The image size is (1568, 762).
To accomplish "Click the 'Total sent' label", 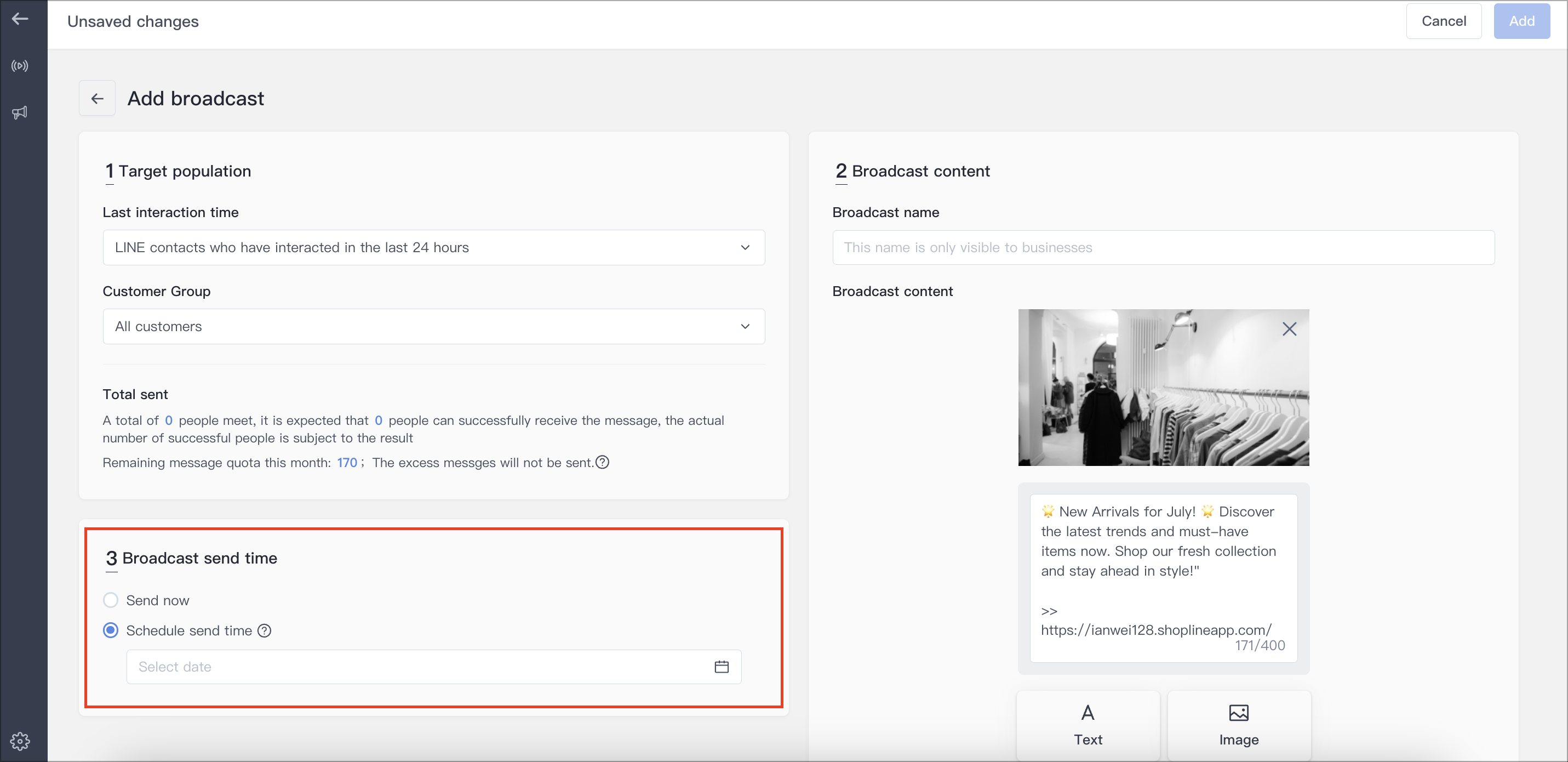I will pos(135,394).
